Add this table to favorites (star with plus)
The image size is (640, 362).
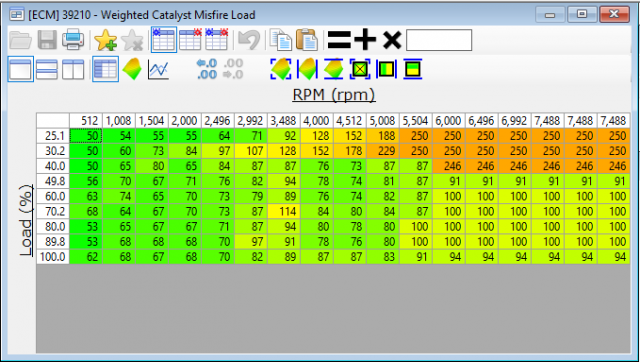click(x=105, y=40)
